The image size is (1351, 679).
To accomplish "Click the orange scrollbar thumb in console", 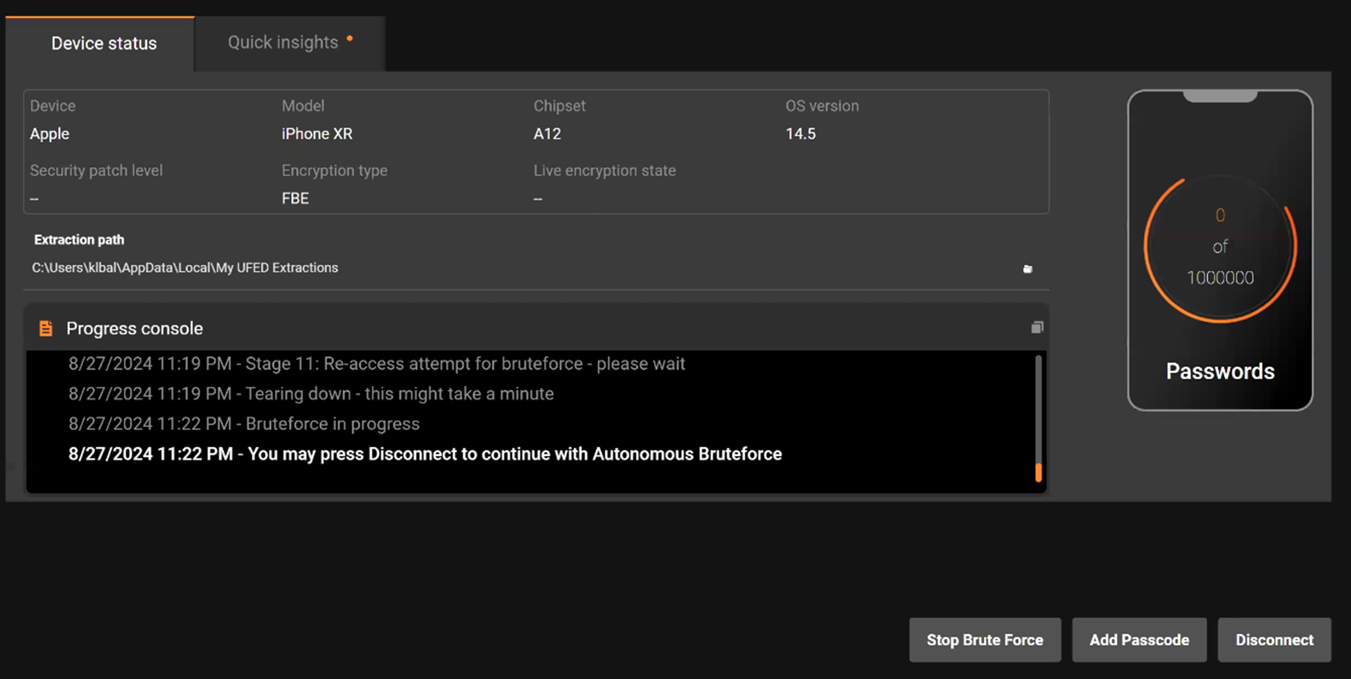I will click(x=1038, y=472).
